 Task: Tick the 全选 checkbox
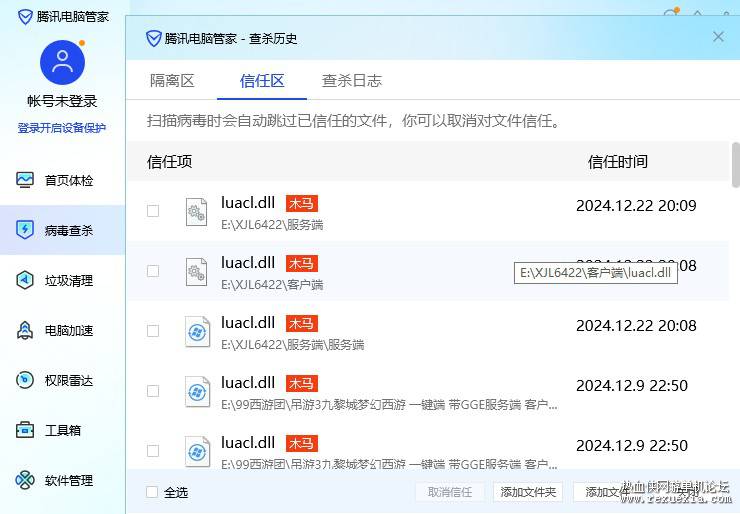tap(152, 492)
